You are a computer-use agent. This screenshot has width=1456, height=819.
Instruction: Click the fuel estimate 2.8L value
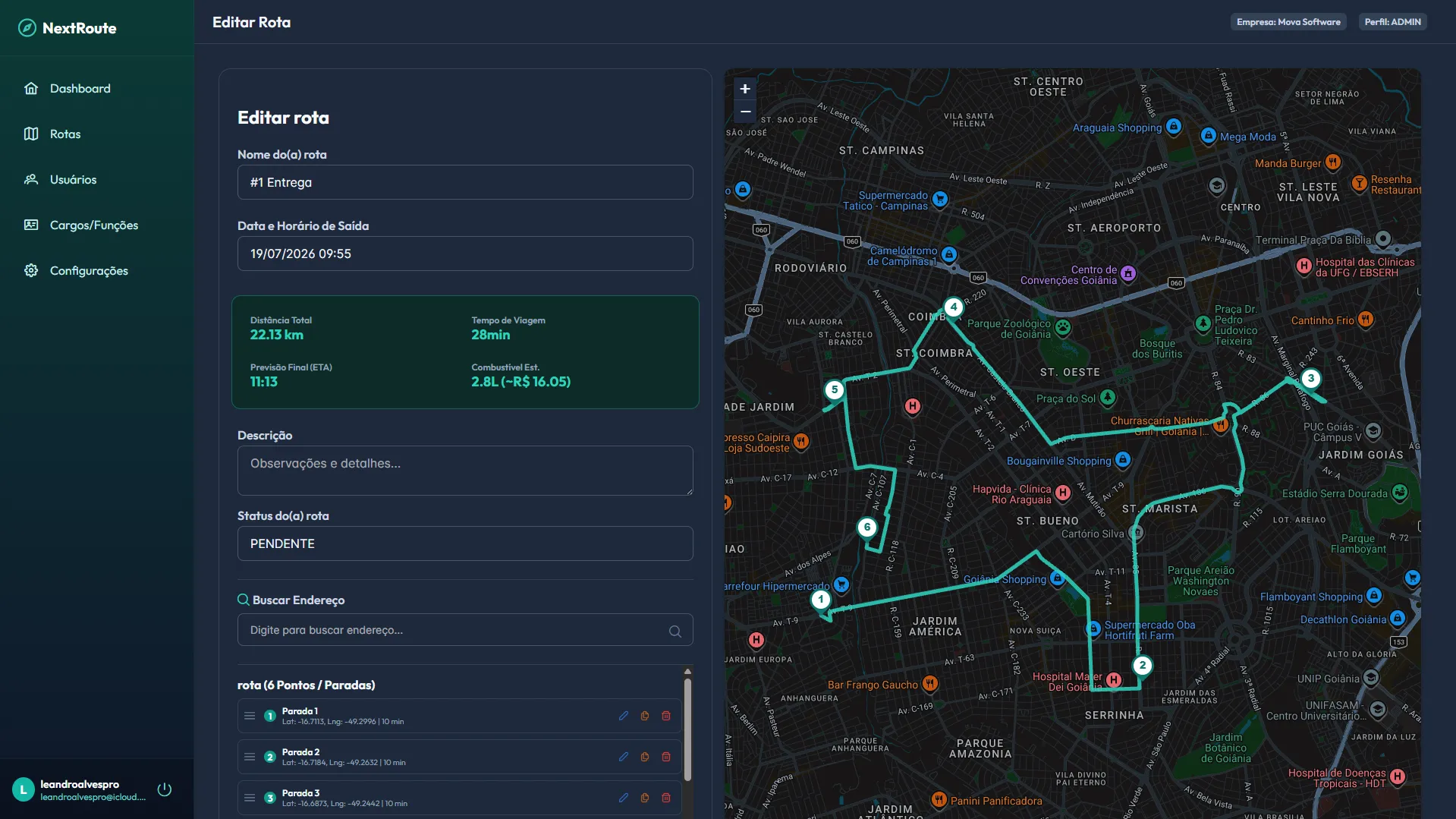click(521, 382)
